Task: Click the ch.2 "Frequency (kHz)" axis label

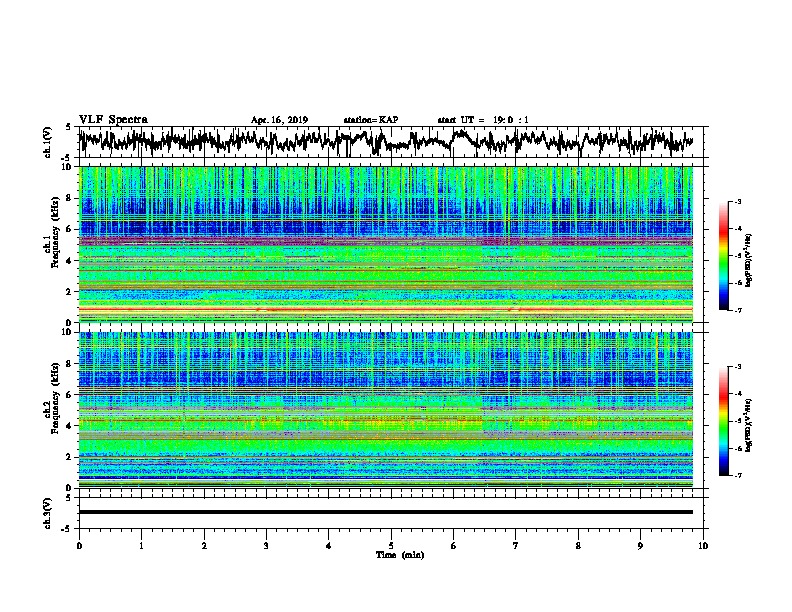Action: 55,397
